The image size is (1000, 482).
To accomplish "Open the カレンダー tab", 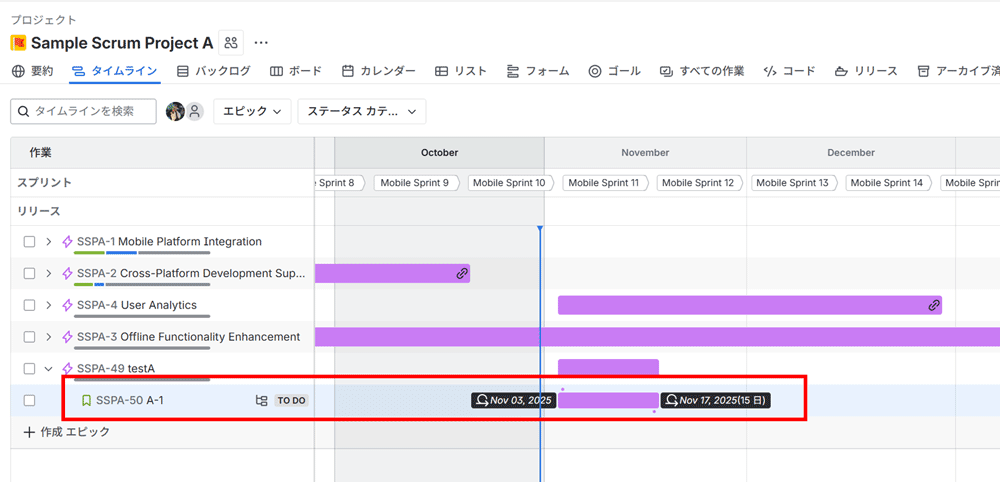I will coord(378,71).
